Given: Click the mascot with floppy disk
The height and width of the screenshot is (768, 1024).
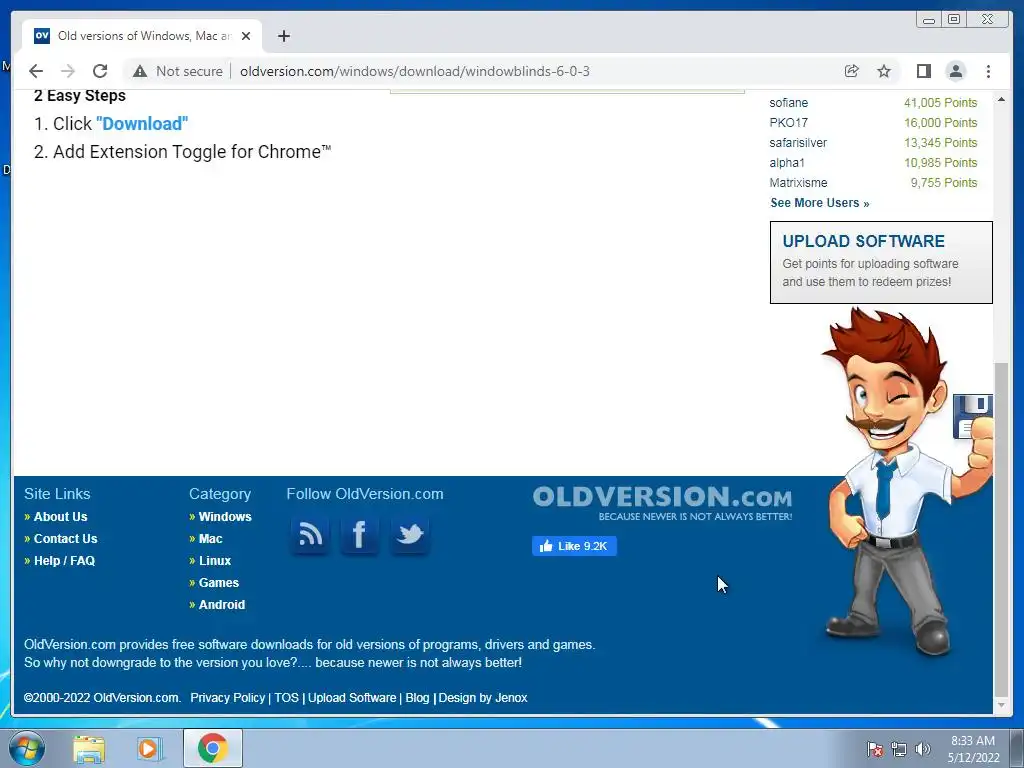Looking at the screenshot, I should [x=908, y=483].
